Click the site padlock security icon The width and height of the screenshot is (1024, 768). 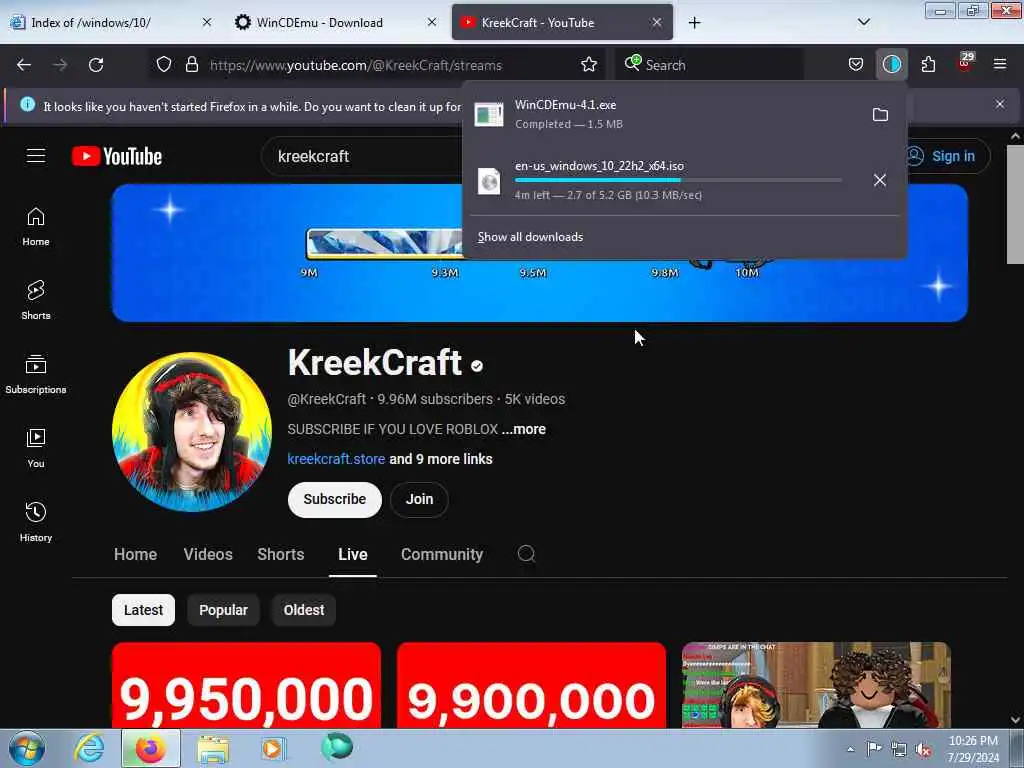click(x=191, y=65)
